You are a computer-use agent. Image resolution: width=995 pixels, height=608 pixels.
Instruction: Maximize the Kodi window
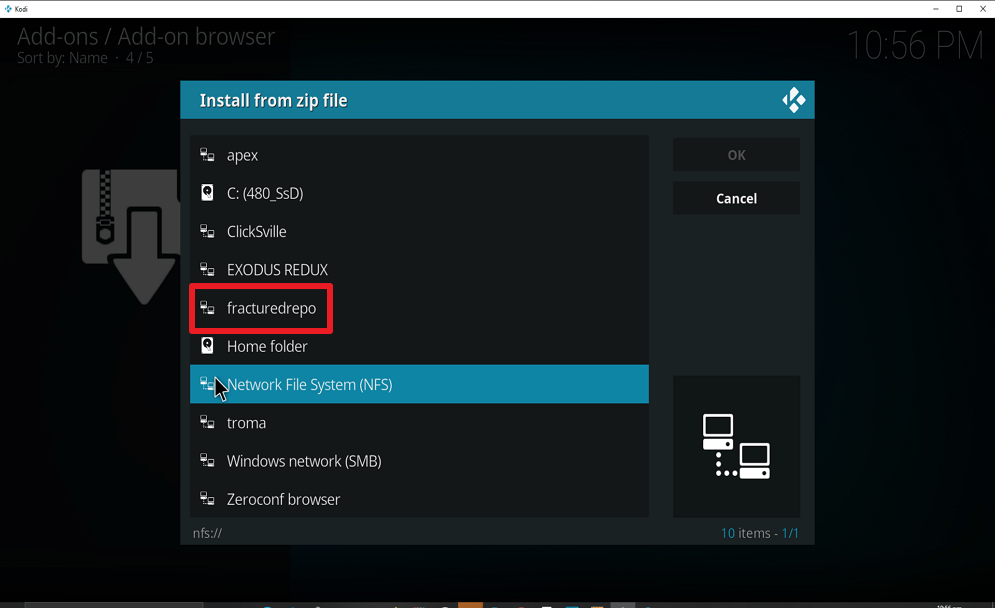(959, 9)
